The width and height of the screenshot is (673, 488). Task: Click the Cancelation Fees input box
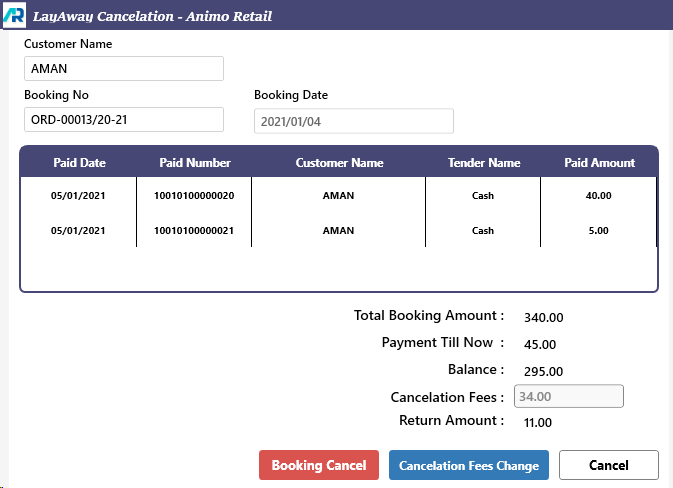pos(568,396)
